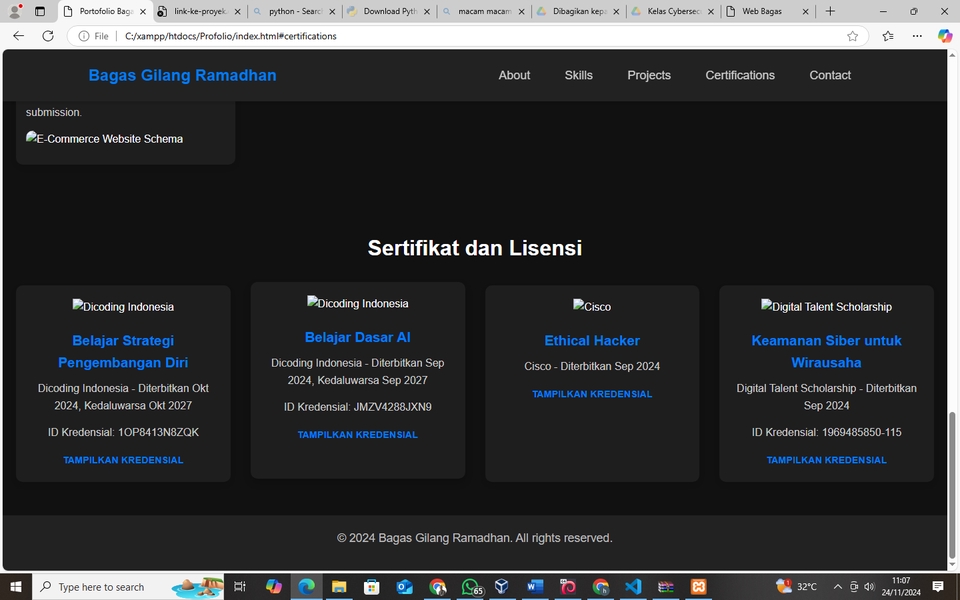The height and width of the screenshot is (600, 960).
Task: Open Edge Settings and more menu
Action: coord(917,36)
